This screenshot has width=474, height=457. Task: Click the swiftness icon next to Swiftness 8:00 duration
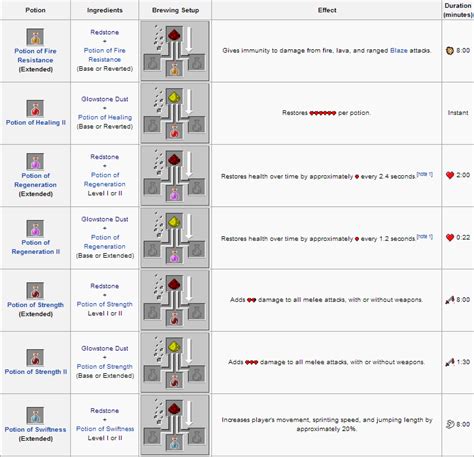[450, 424]
